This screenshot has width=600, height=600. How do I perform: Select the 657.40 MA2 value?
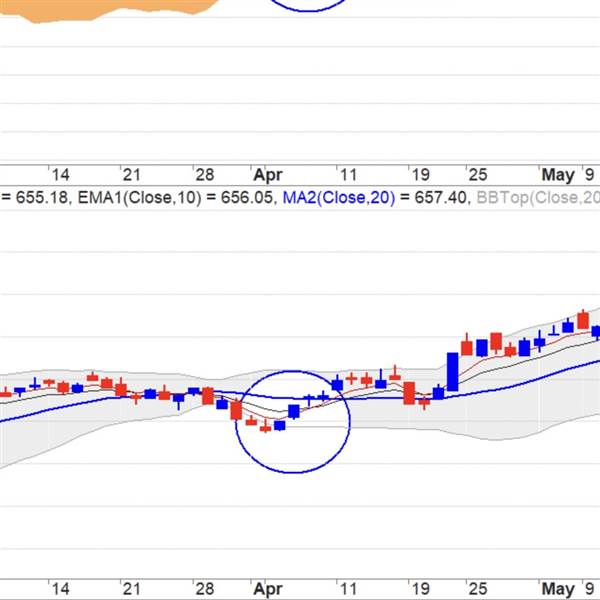pos(440,197)
